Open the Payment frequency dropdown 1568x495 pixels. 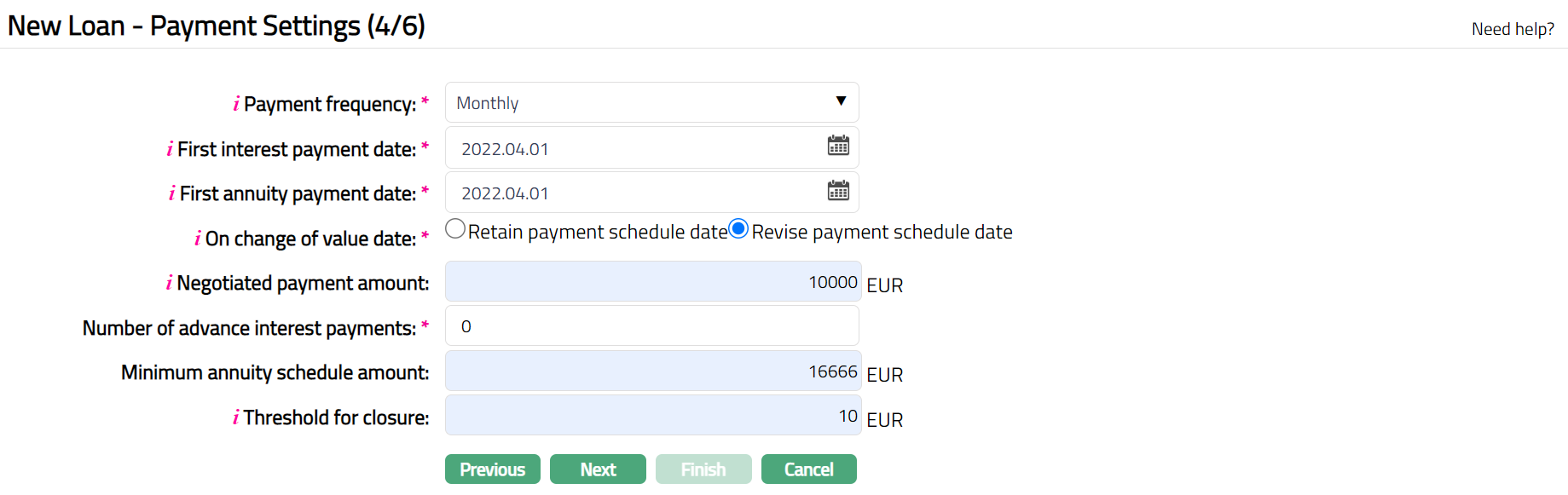coord(651,102)
